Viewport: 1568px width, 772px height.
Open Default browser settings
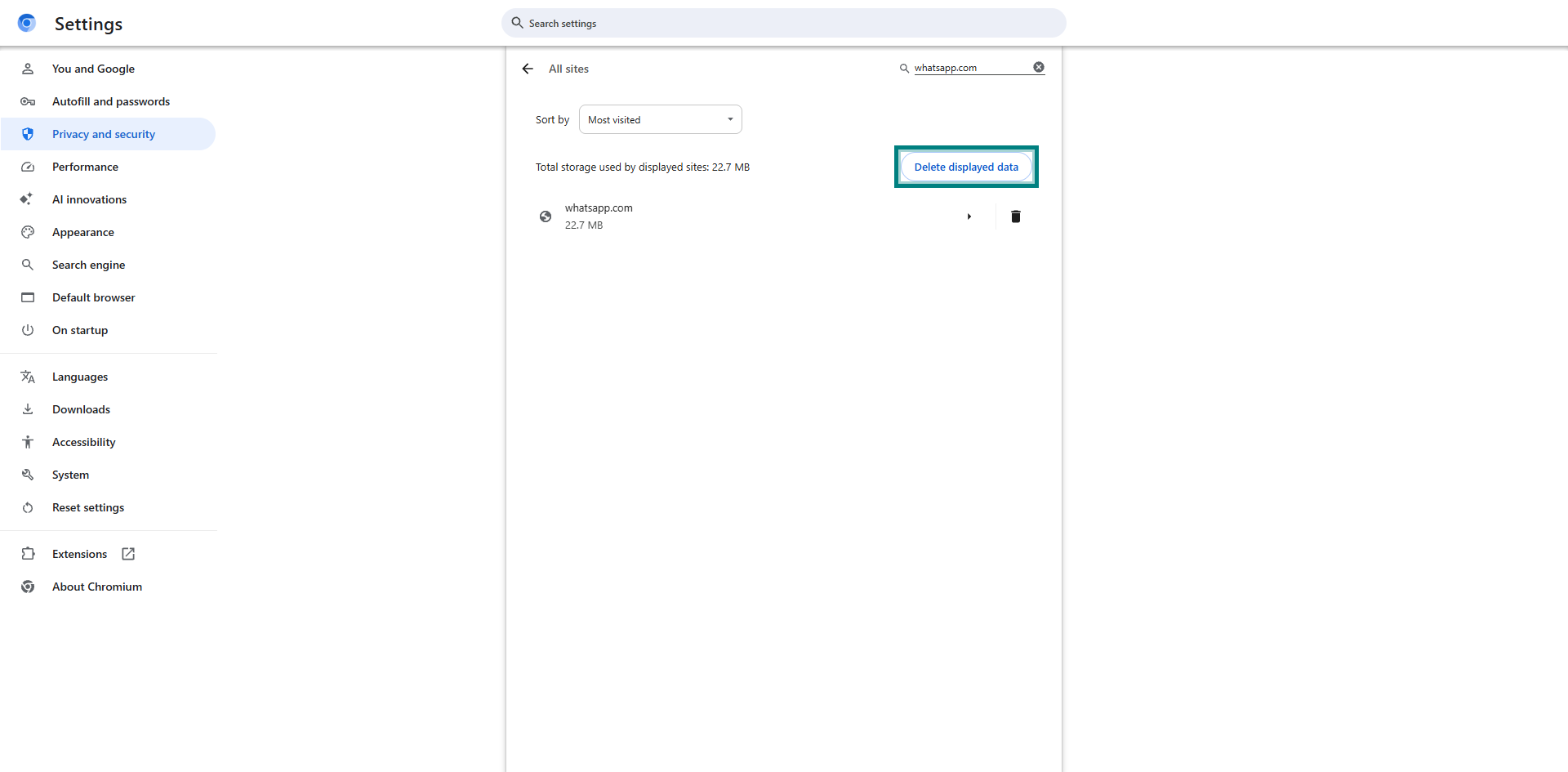coord(108,297)
